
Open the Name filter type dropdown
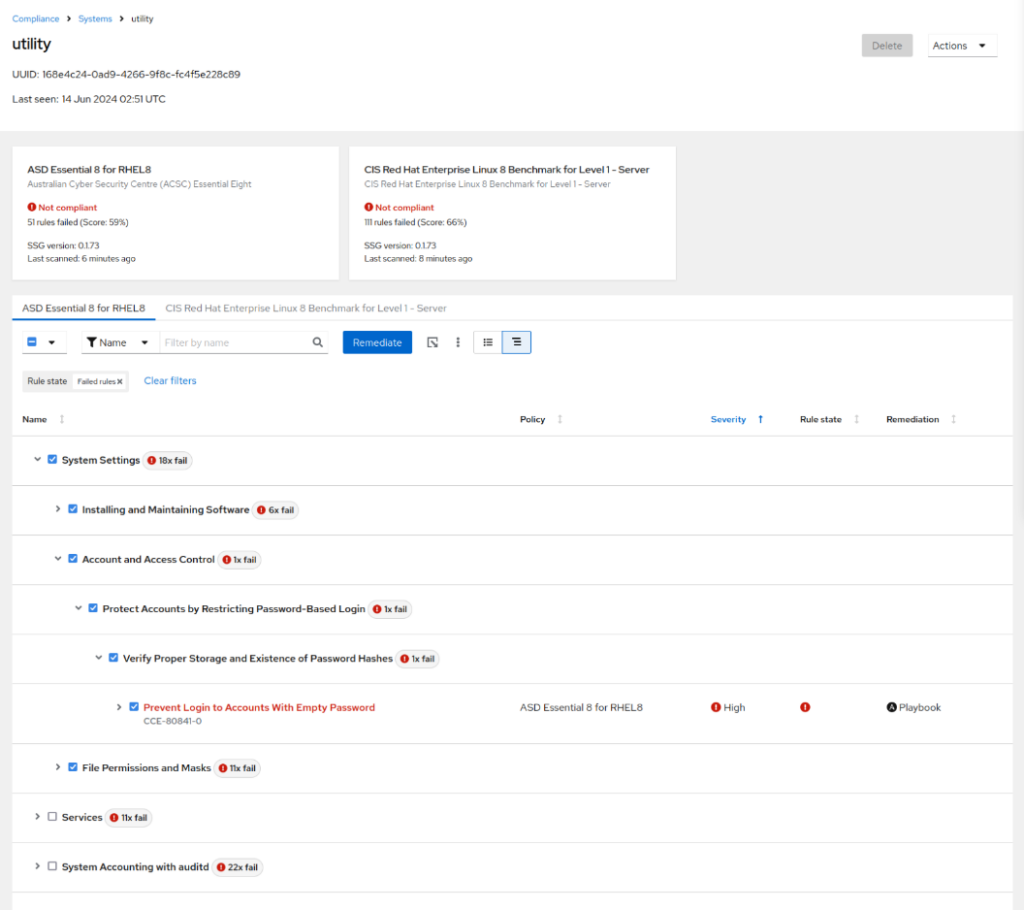116,342
